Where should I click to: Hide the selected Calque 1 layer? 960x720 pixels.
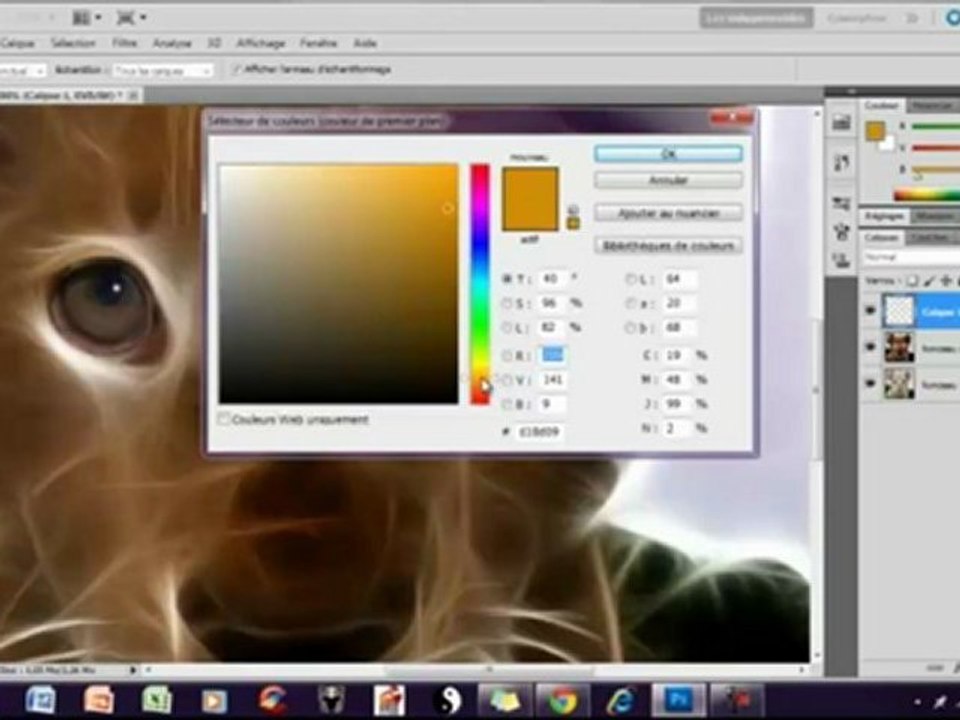pos(870,310)
